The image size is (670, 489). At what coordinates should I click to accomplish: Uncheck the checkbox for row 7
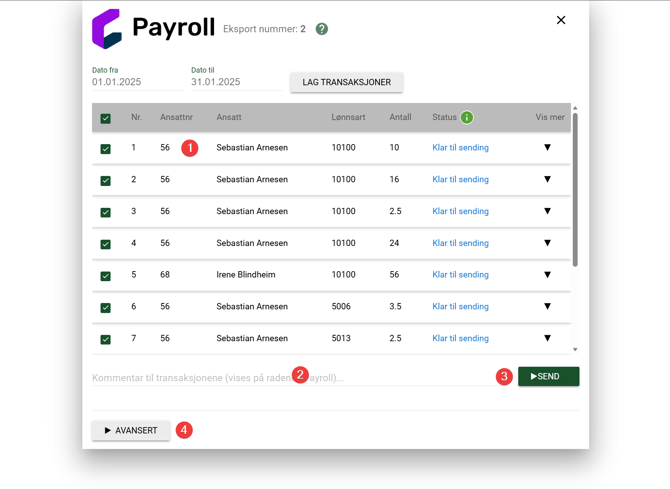coord(106,339)
